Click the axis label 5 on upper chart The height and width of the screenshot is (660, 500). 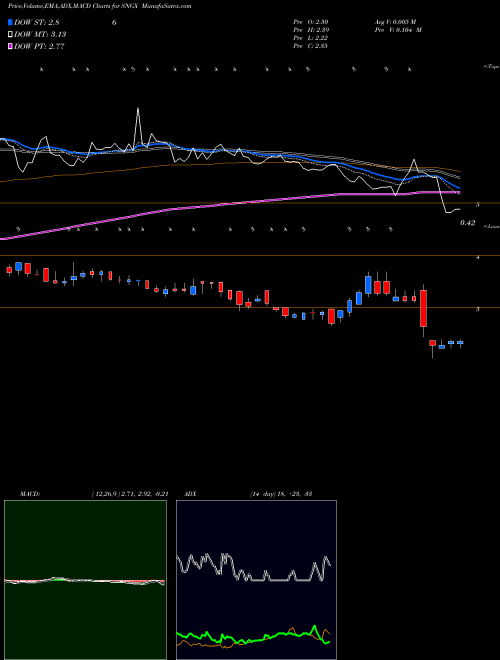click(x=478, y=205)
